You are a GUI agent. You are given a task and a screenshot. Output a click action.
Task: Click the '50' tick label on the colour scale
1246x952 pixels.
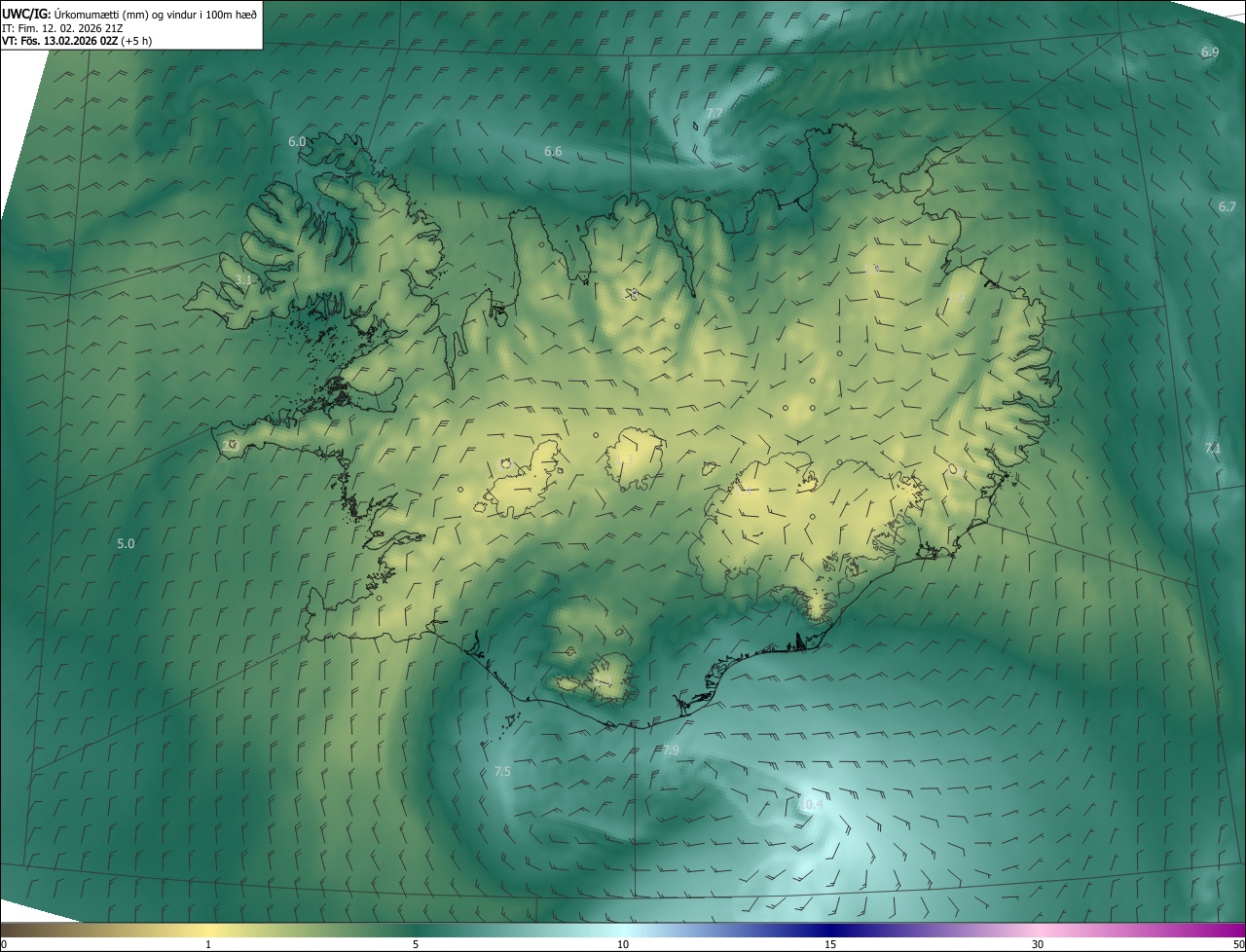[x=1238, y=944]
